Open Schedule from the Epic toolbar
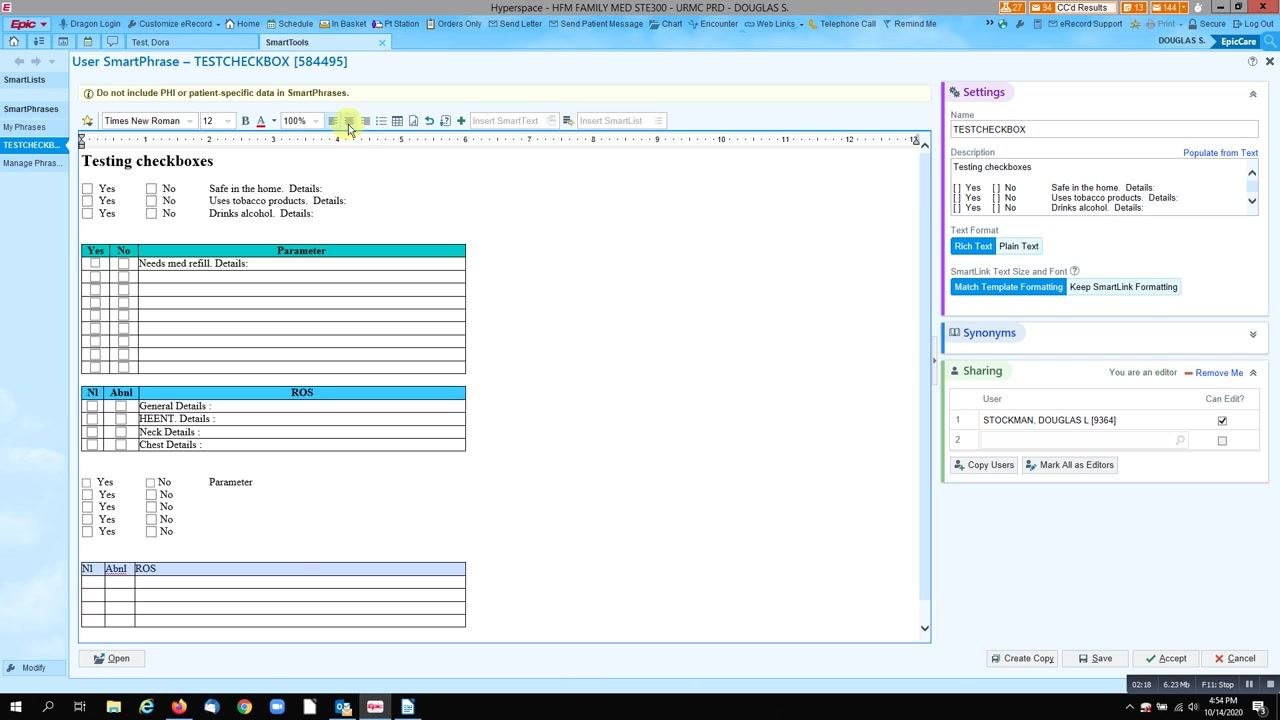This screenshot has height=720, width=1280. click(289, 24)
